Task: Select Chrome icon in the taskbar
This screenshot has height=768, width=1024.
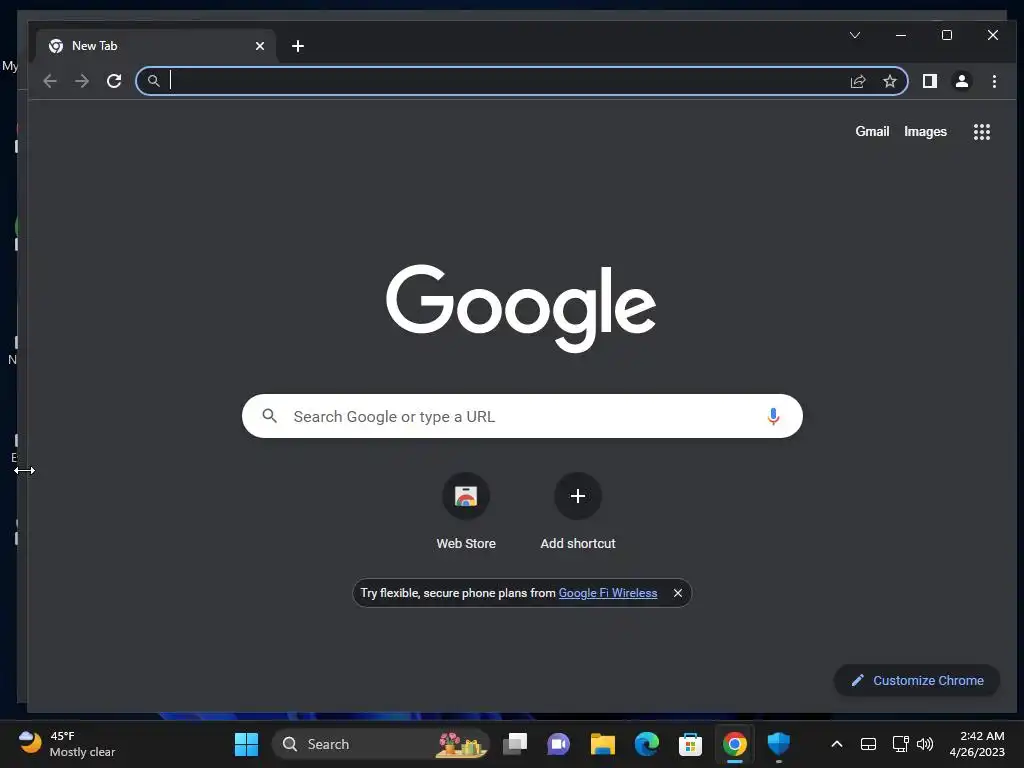Action: point(735,744)
